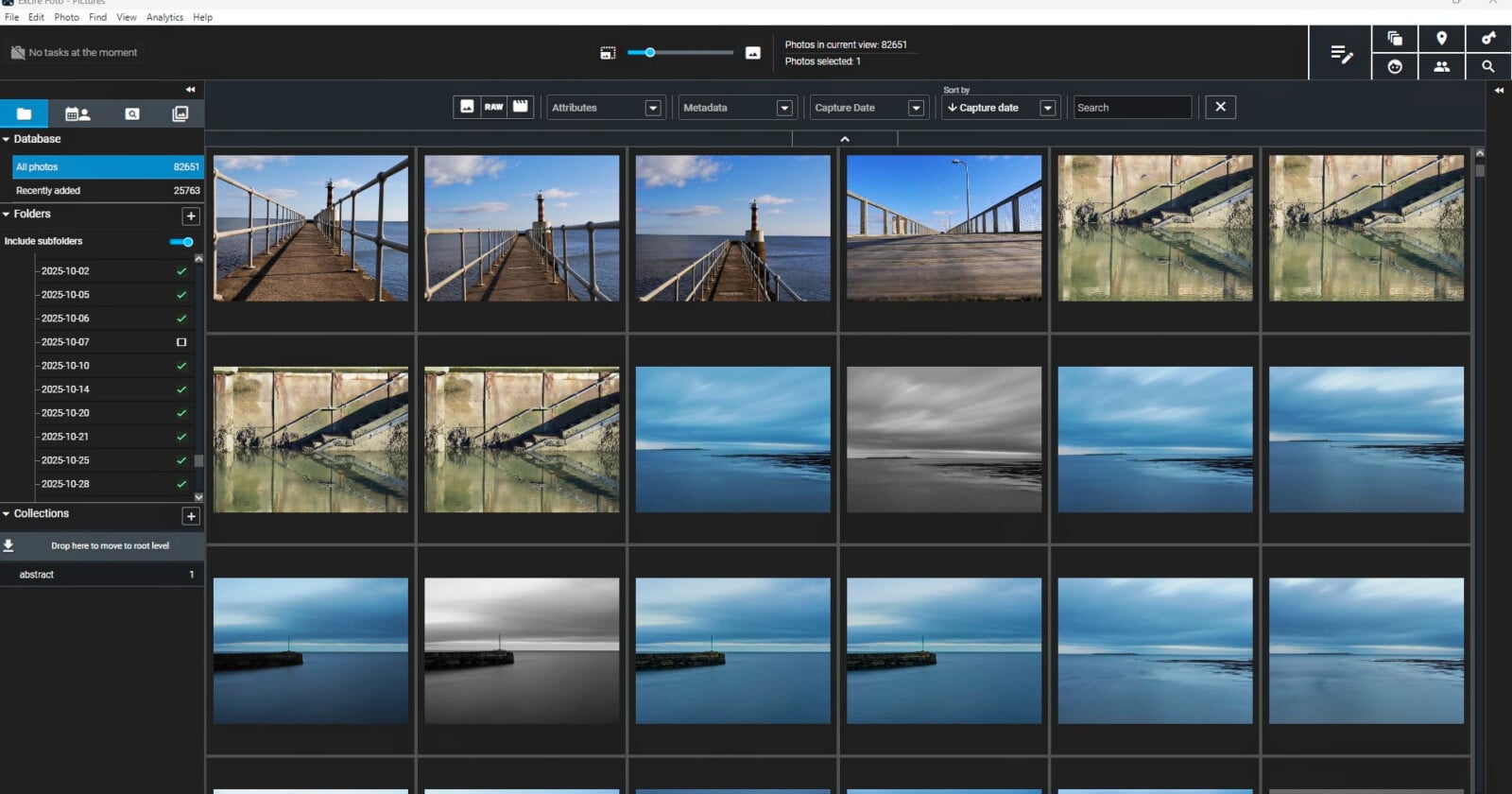Click the magnifier search icon top-right
This screenshot has width=1512, height=794.
point(1487,67)
